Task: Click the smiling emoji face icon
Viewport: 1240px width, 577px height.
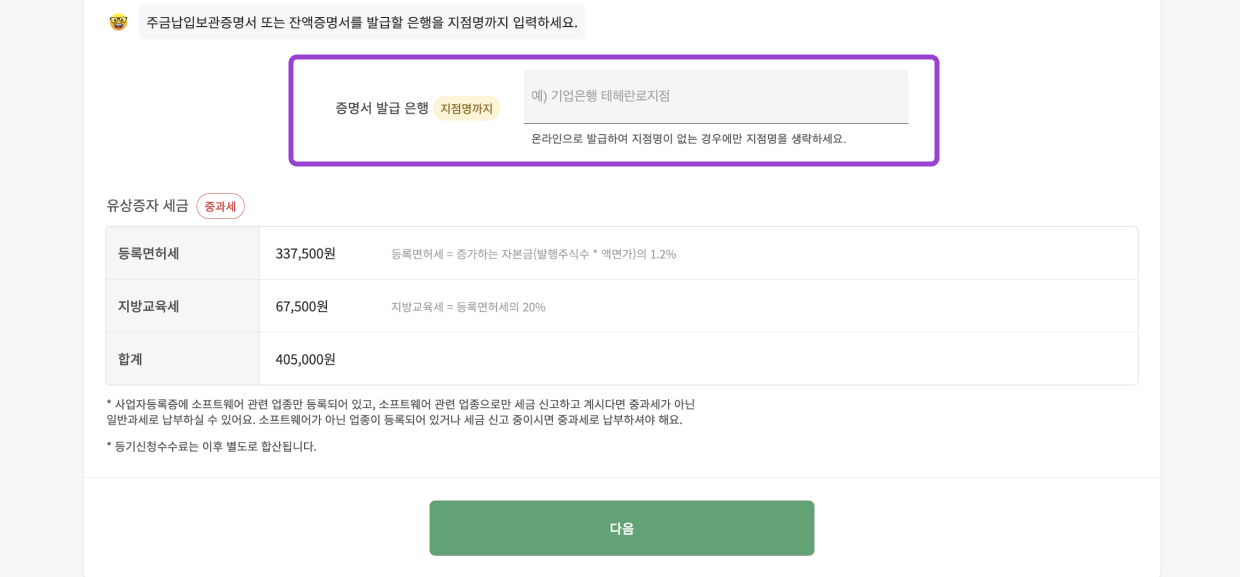Action: coord(118,22)
